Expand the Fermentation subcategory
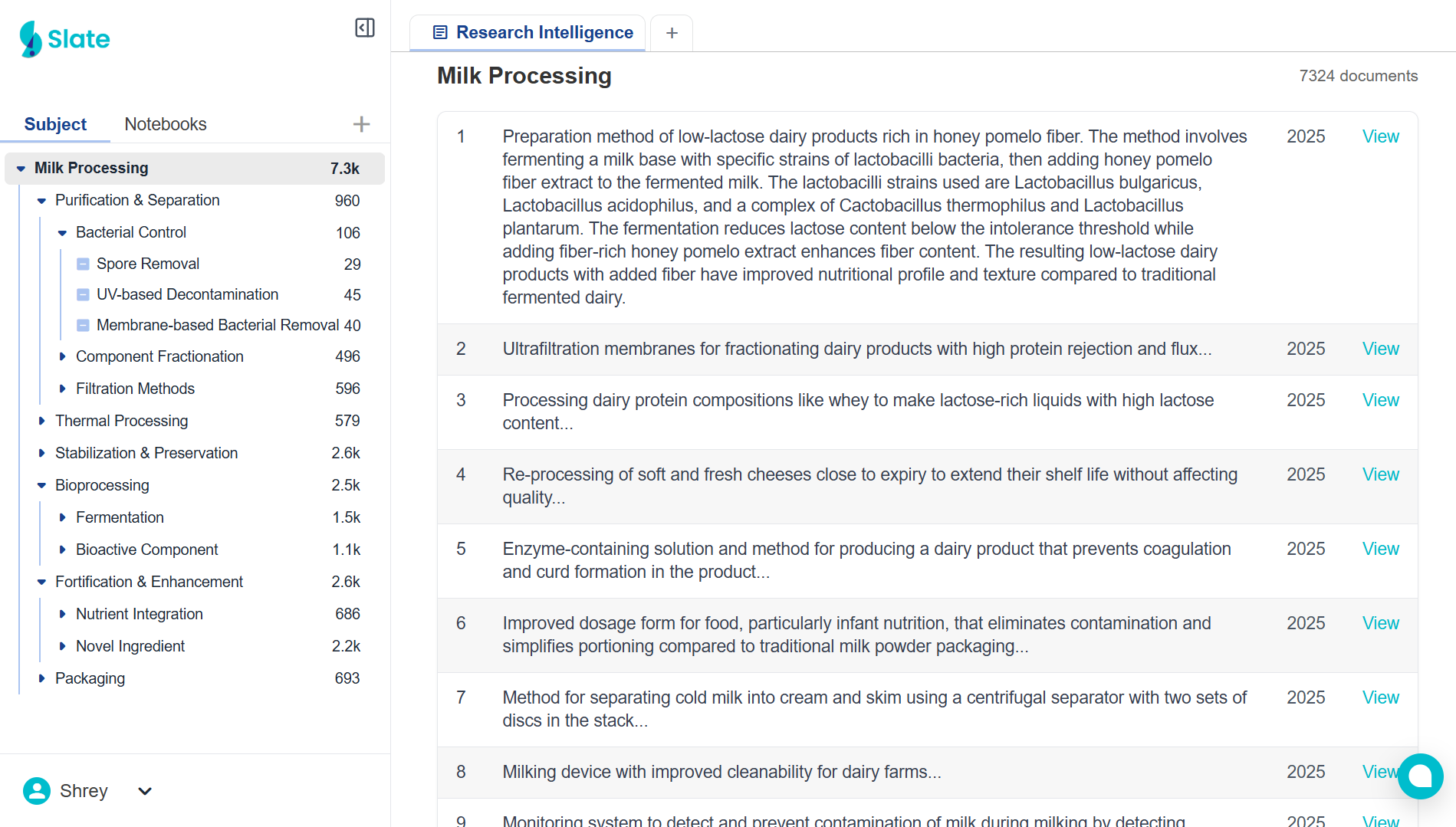 (x=63, y=517)
